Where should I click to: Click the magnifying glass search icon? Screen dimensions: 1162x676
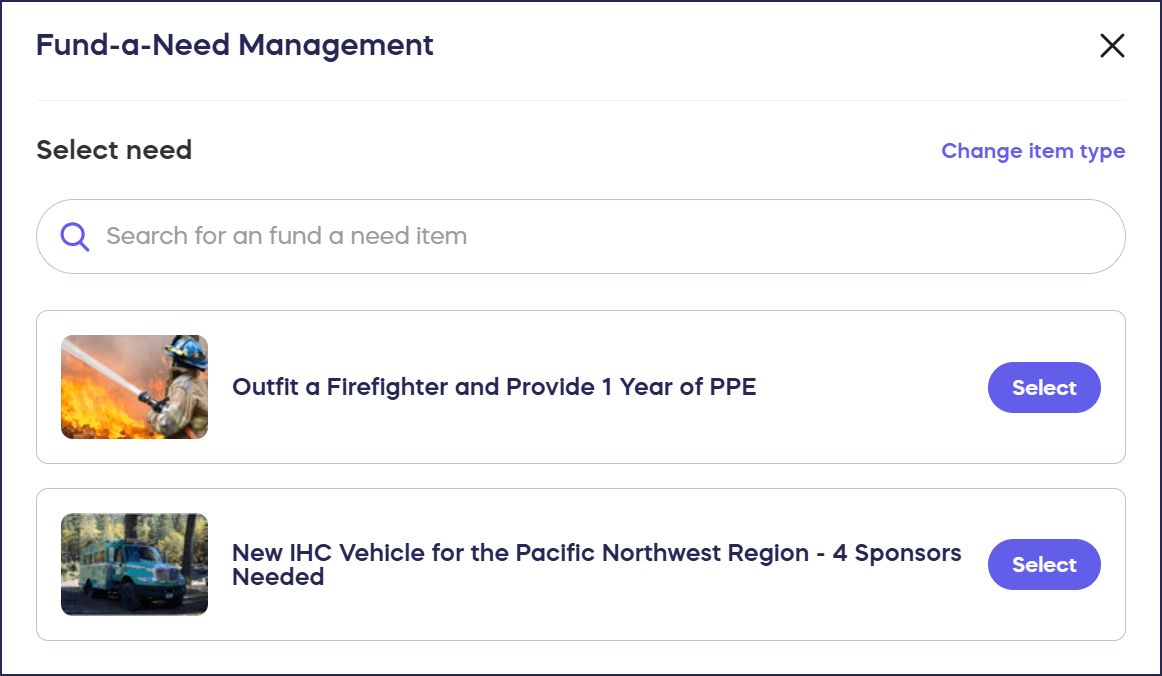pos(75,236)
